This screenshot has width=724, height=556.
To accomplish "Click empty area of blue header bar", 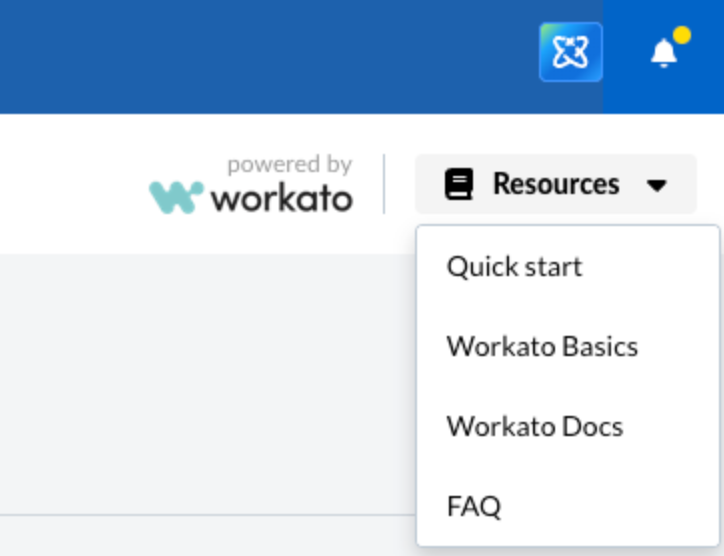I will point(250,55).
